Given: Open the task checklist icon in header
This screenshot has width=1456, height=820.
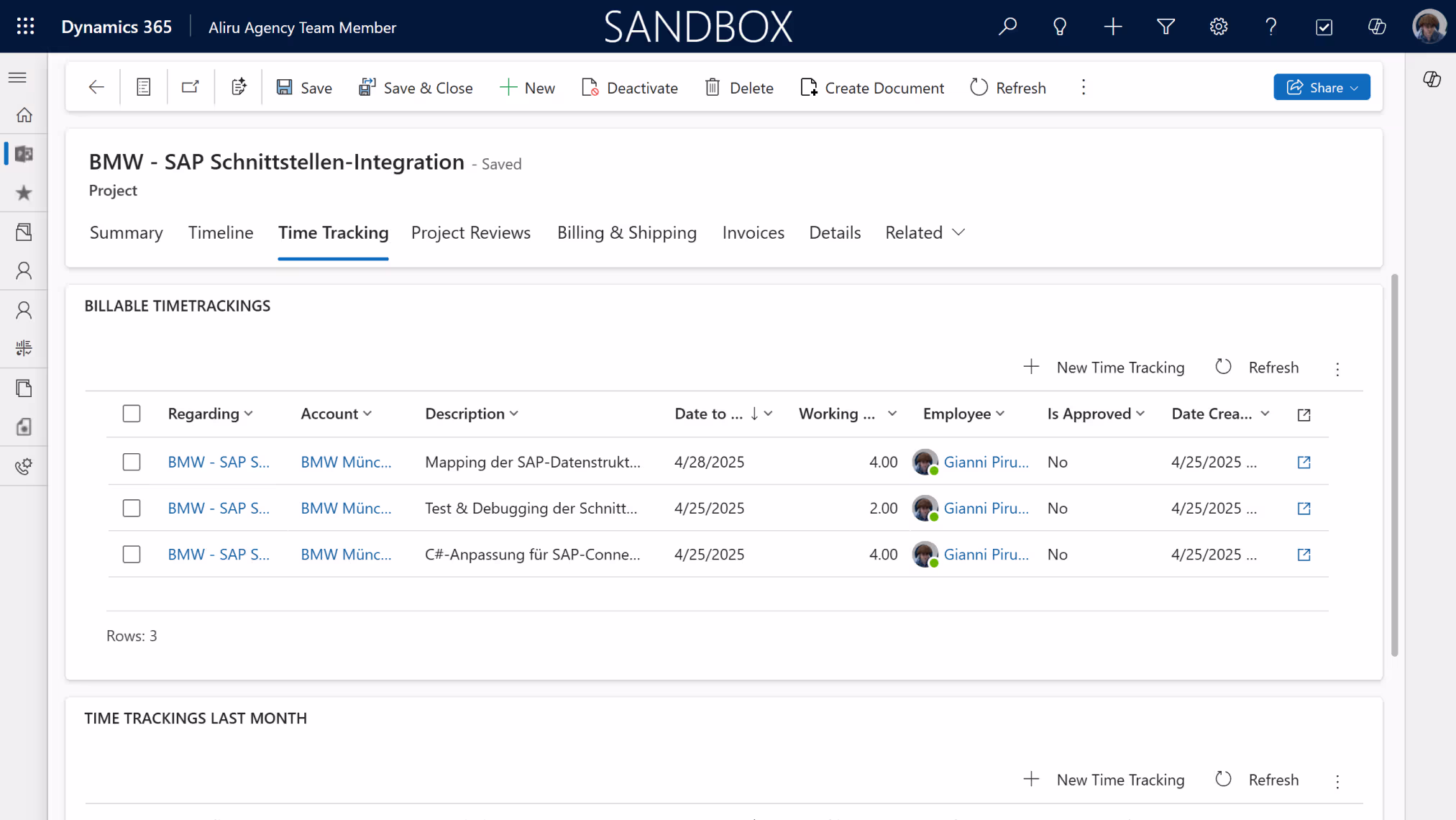Looking at the screenshot, I should 1324,27.
